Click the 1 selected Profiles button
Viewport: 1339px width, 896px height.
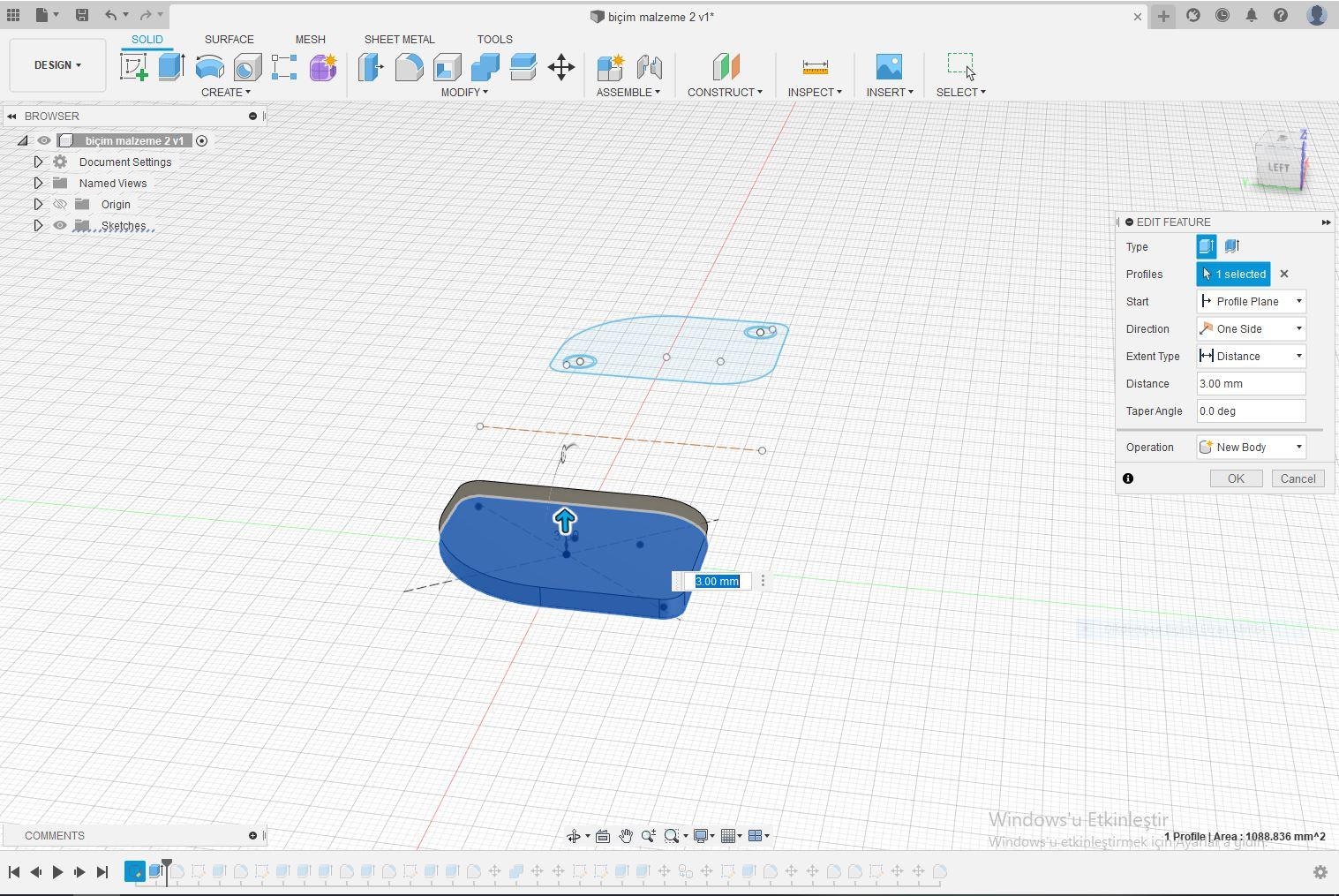(1233, 274)
